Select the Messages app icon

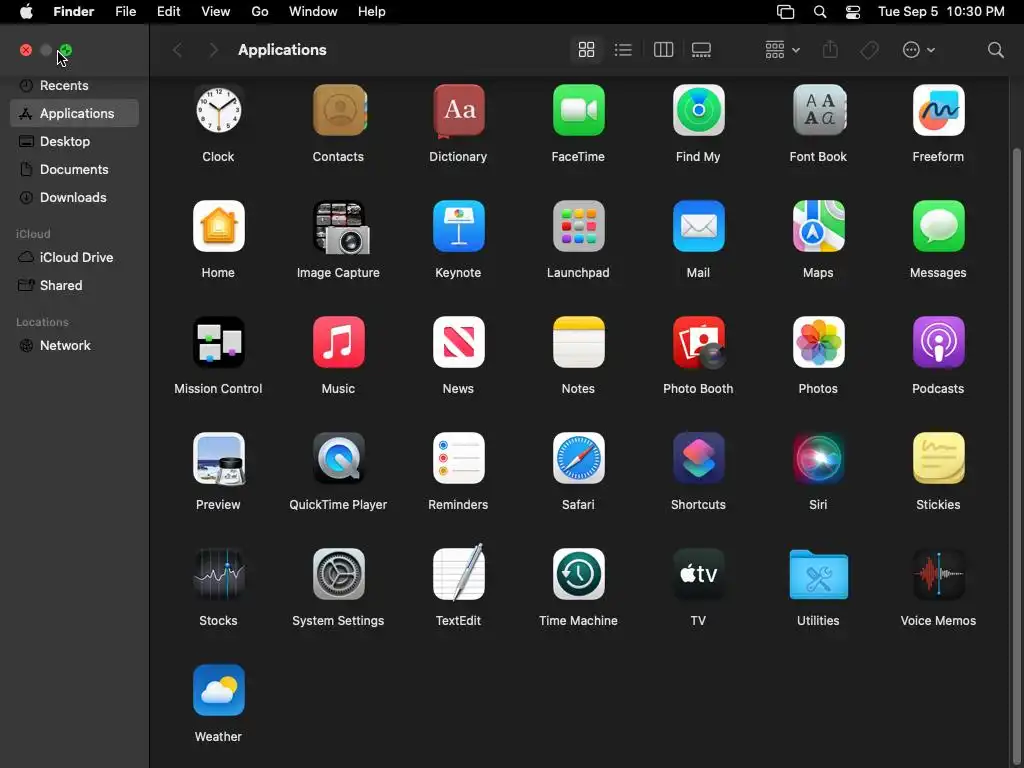coord(938,226)
